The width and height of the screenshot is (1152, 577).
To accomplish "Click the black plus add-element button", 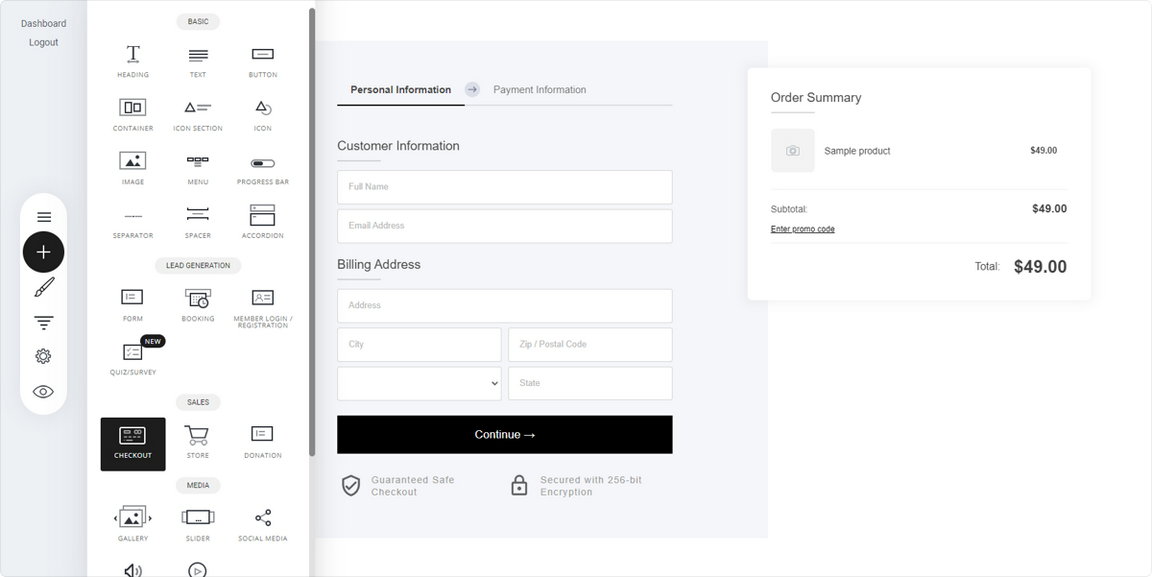I will [x=44, y=252].
